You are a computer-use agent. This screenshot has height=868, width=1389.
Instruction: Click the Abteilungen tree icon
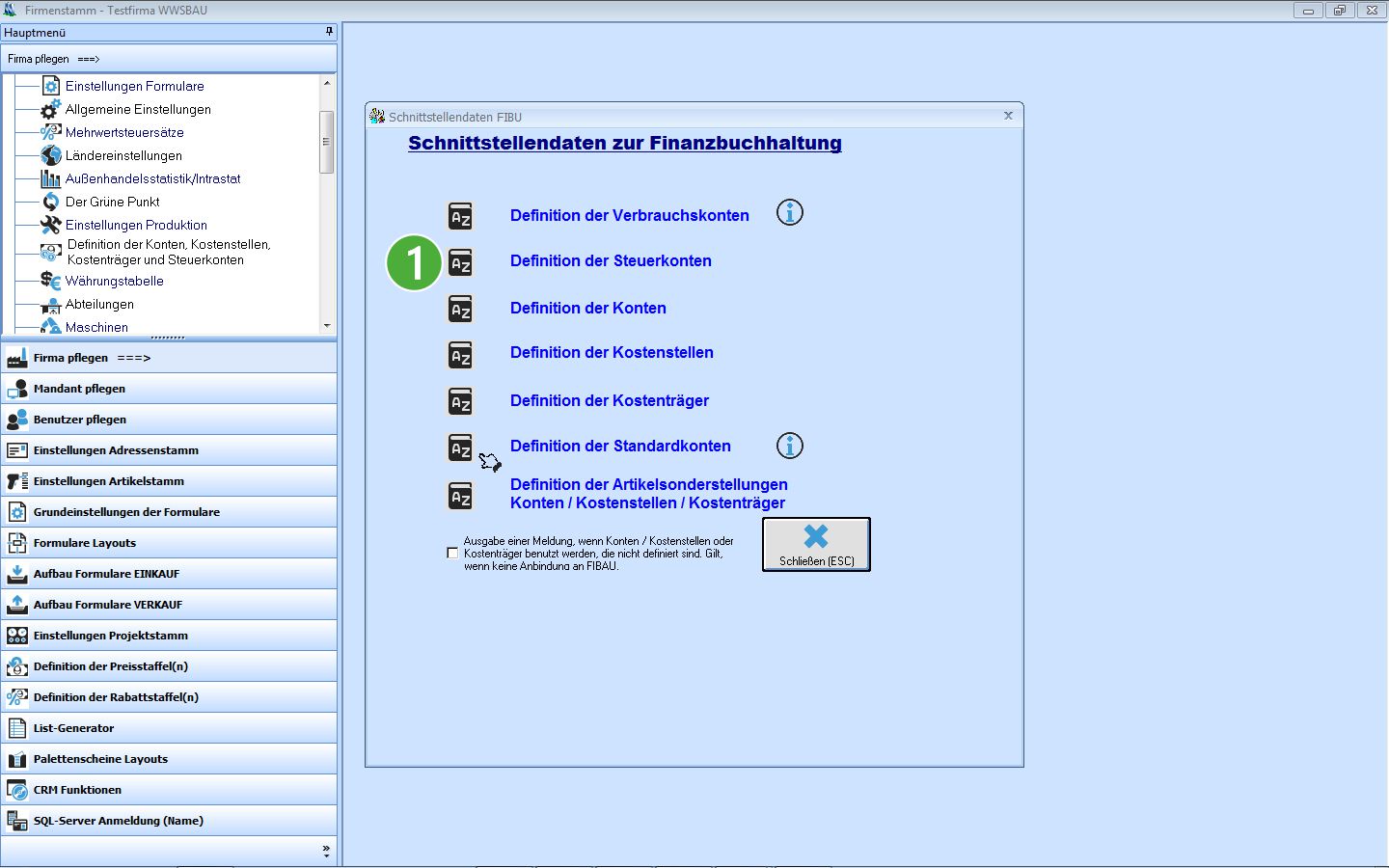coord(51,305)
